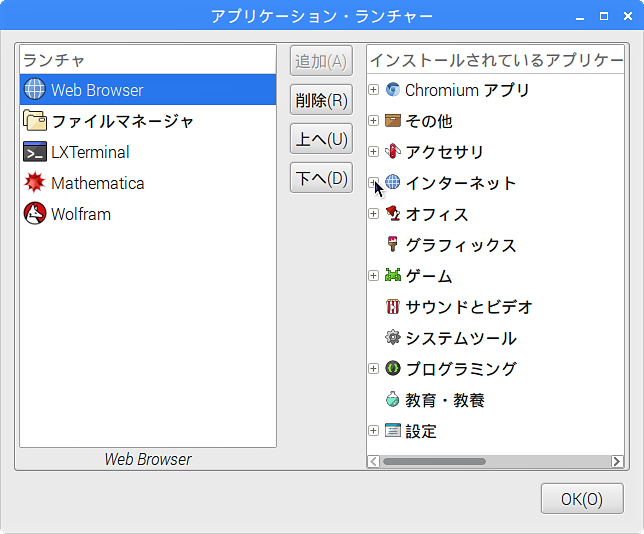644x534 pixels.
Task: Select the サウンドとビデオ tree label
Action: click(x=469, y=307)
